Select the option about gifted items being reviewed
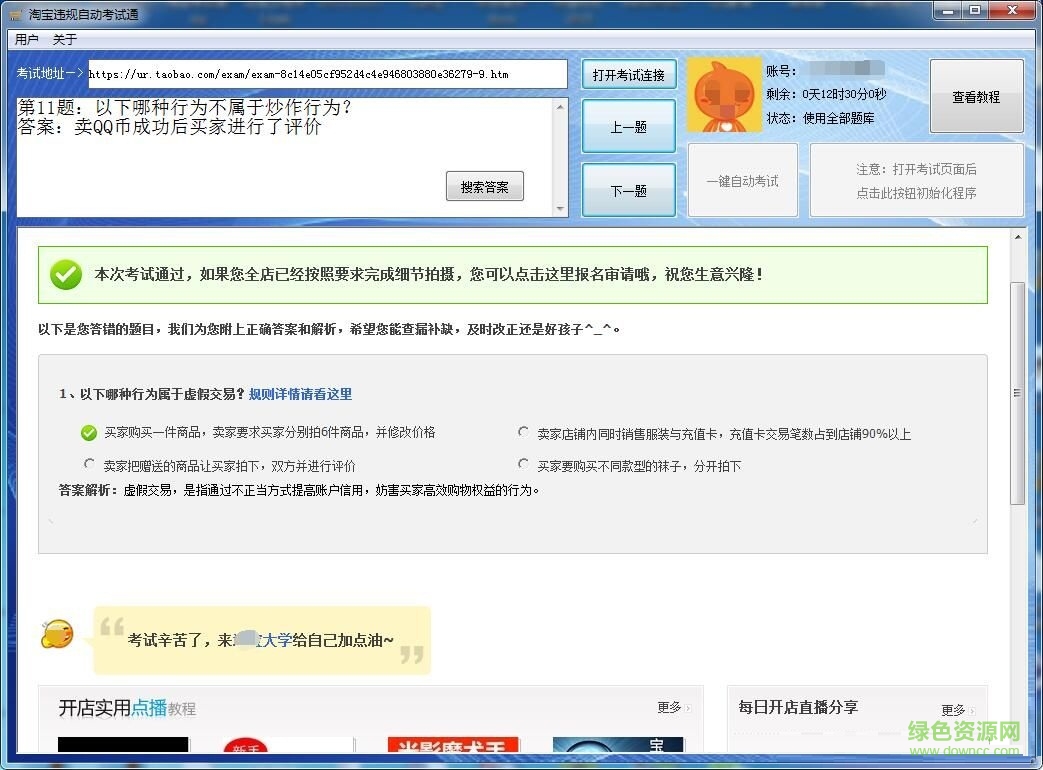This screenshot has width=1043, height=770. tap(89, 464)
